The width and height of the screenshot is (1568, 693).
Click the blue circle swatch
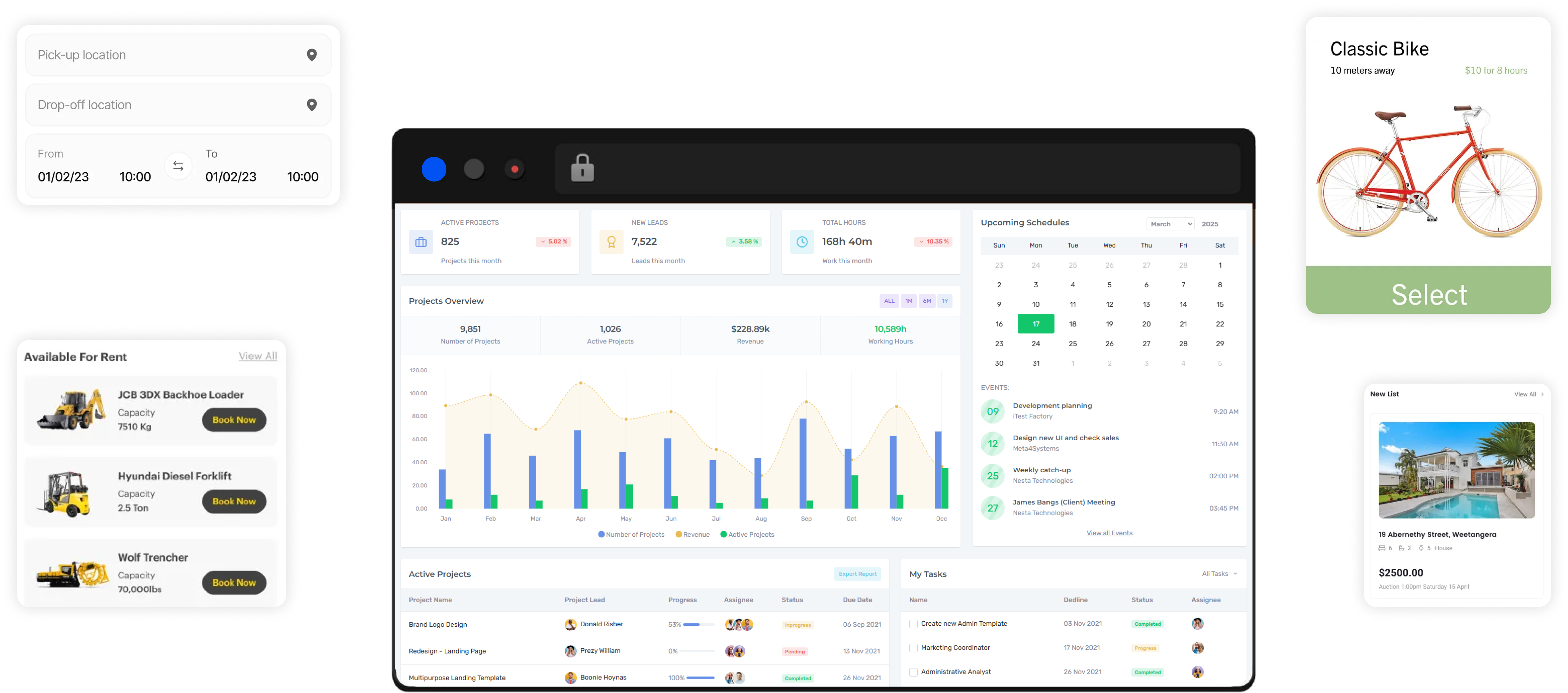434,169
